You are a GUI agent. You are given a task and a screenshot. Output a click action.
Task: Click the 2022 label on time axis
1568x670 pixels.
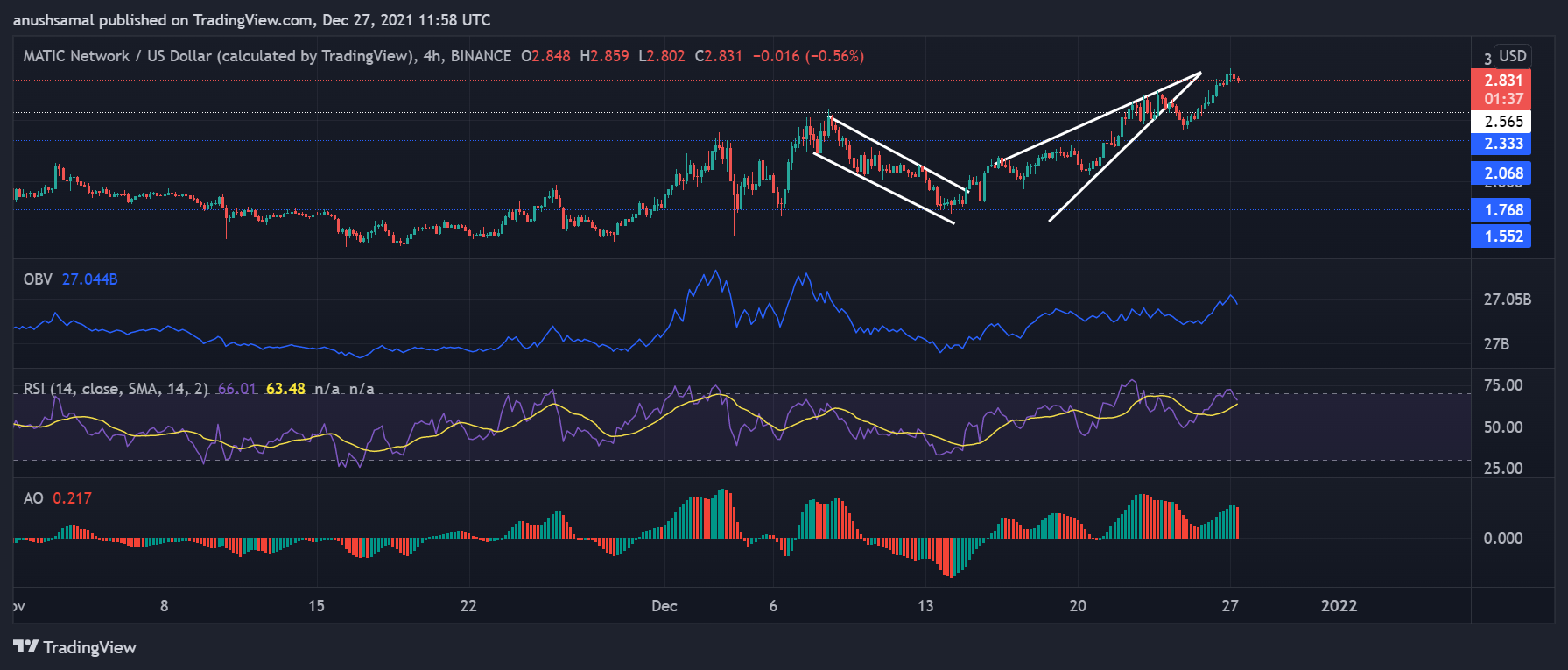[1339, 606]
